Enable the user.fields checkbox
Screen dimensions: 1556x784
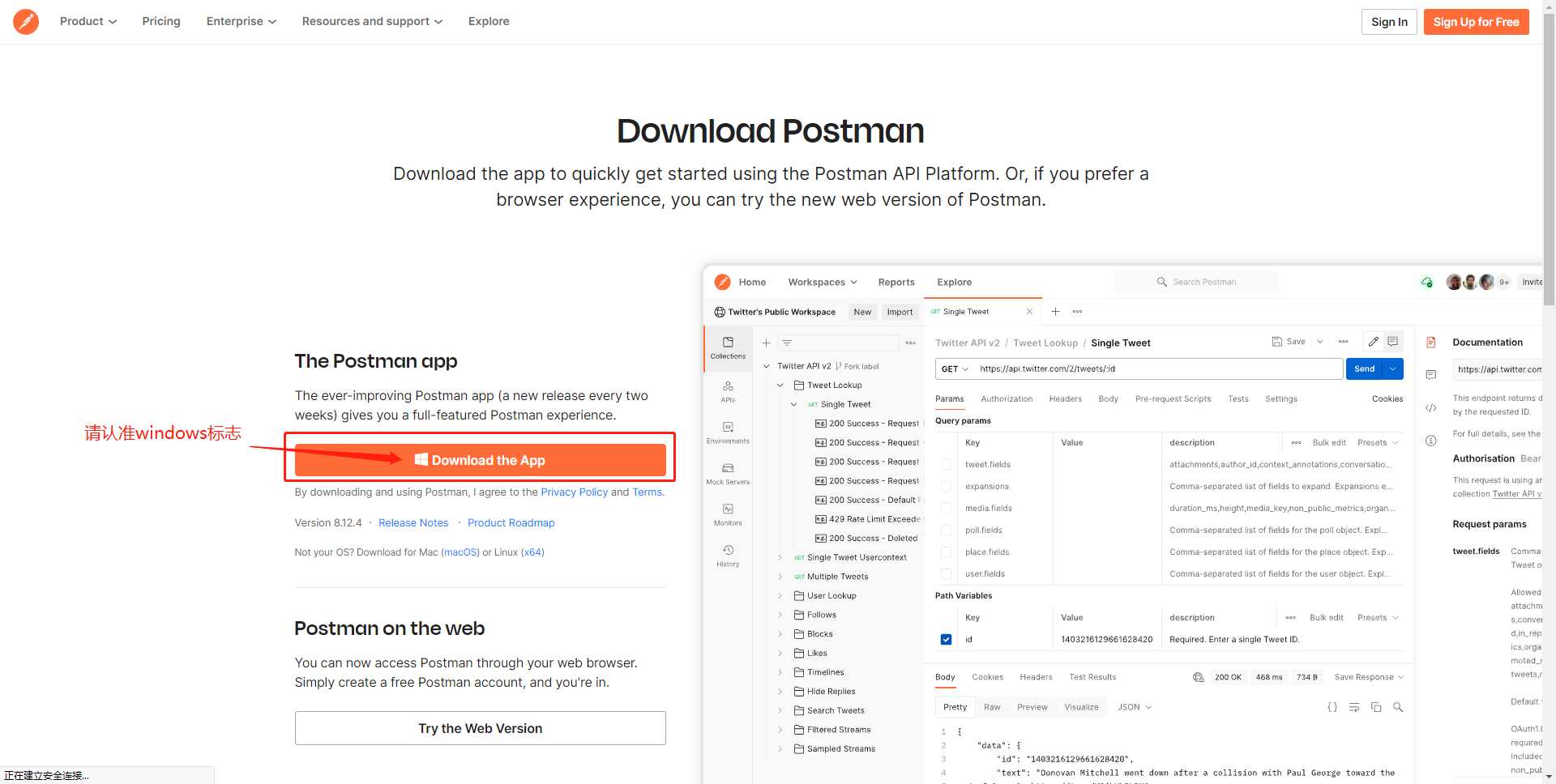pos(946,573)
